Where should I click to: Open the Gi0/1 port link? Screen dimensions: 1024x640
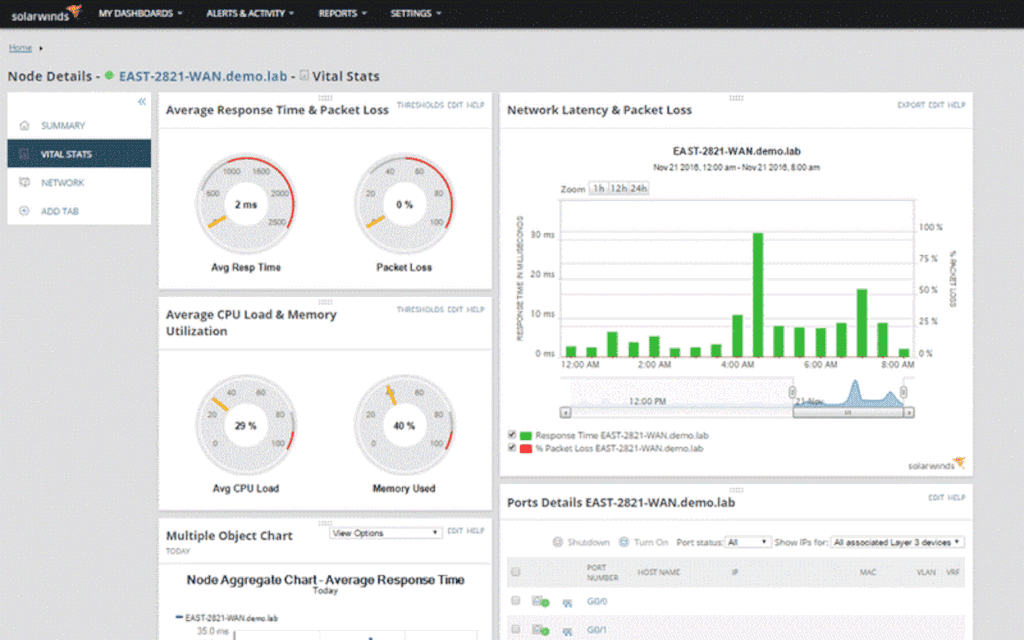(x=596, y=630)
